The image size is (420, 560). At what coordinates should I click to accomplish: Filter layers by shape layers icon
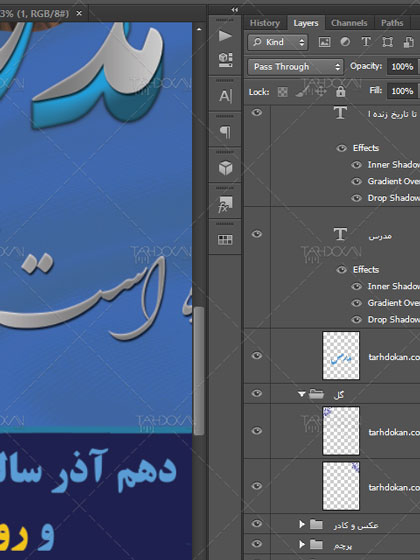click(x=388, y=42)
